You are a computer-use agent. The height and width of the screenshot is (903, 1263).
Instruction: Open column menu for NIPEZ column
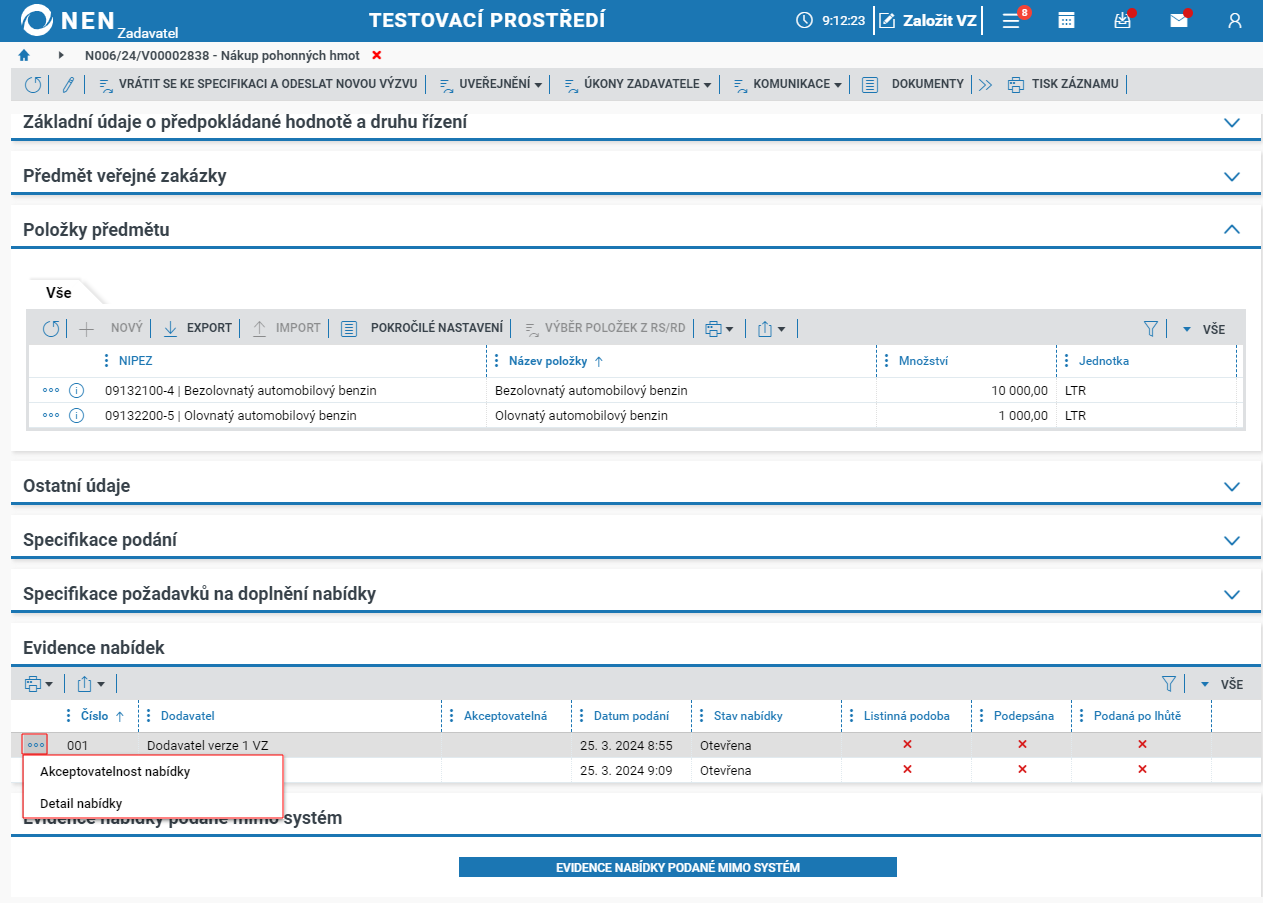(107, 361)
